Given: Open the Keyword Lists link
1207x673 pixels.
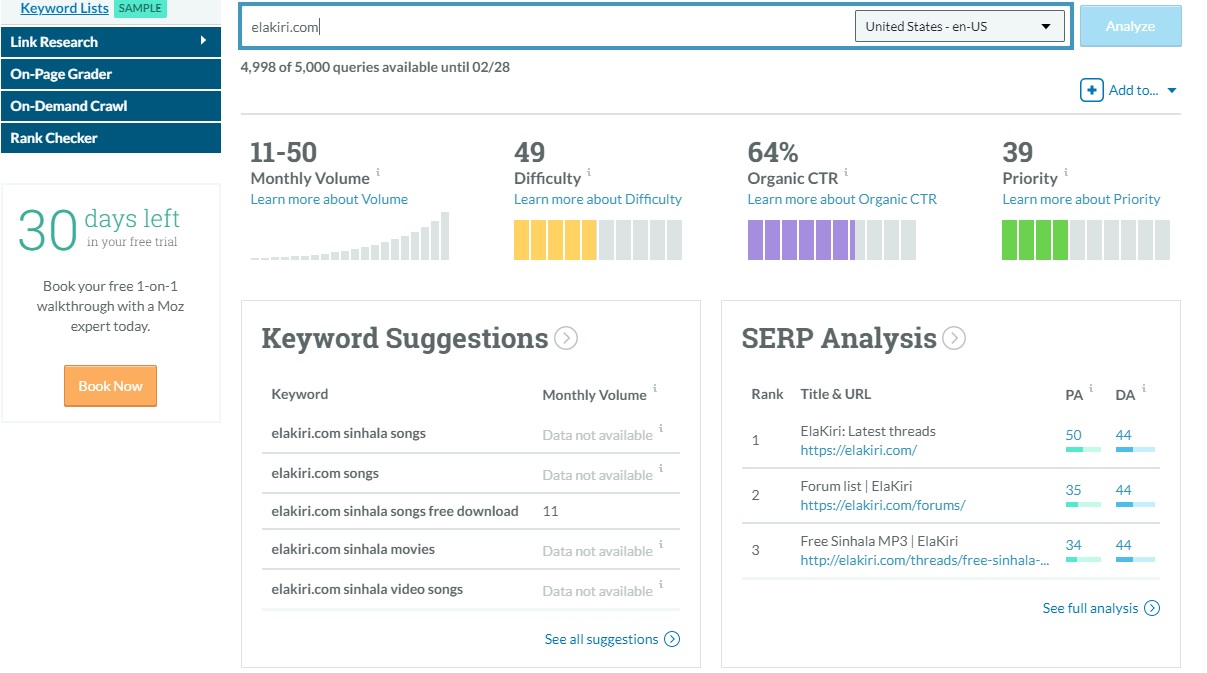Looking at the screenshot, I should (x=64, y=8).
